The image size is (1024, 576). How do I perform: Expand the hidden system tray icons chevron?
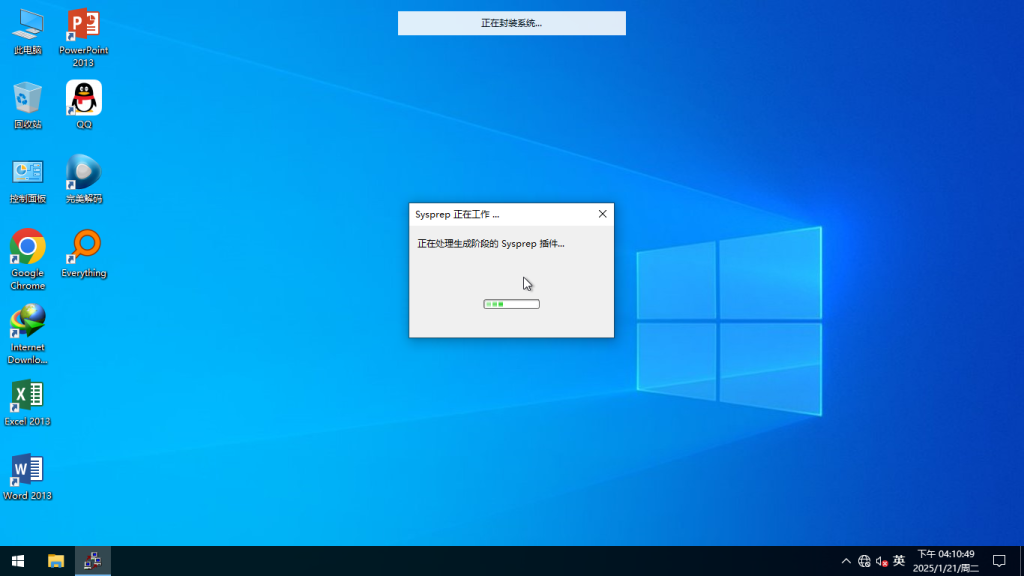click(x=846, y=561)
